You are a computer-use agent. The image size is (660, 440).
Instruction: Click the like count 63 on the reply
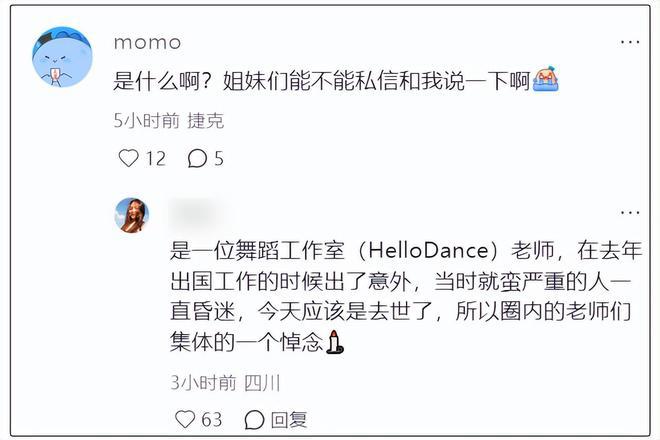[x=212, y=419]
